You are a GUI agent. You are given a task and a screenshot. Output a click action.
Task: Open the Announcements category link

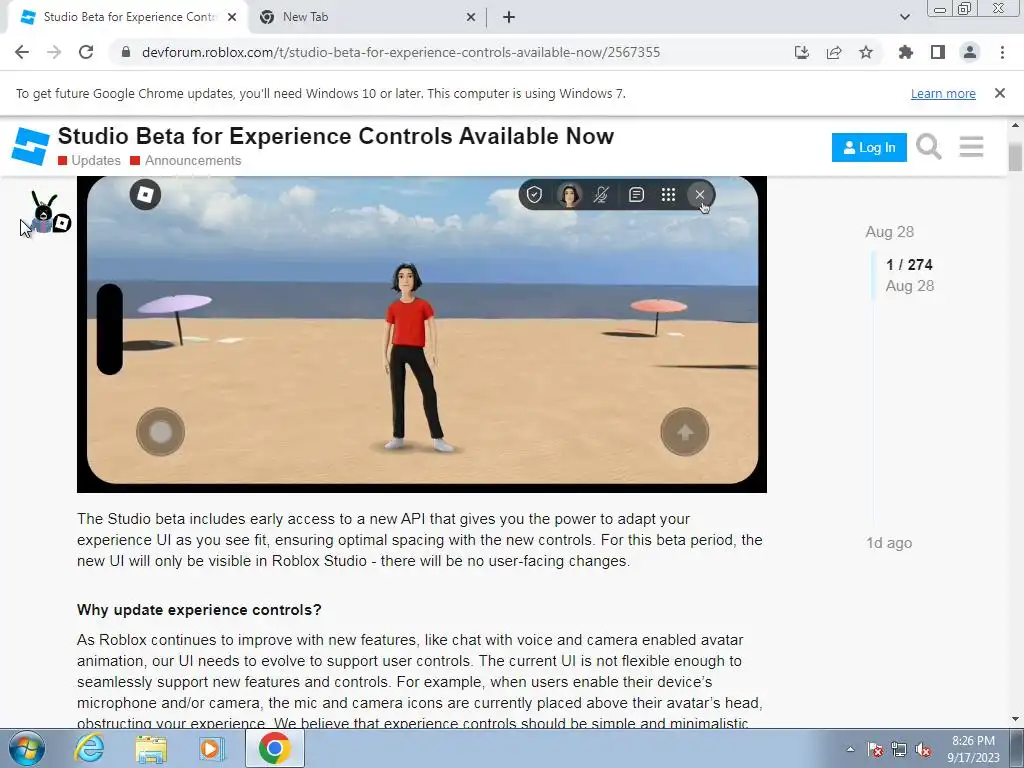click(x=185, y=161)
